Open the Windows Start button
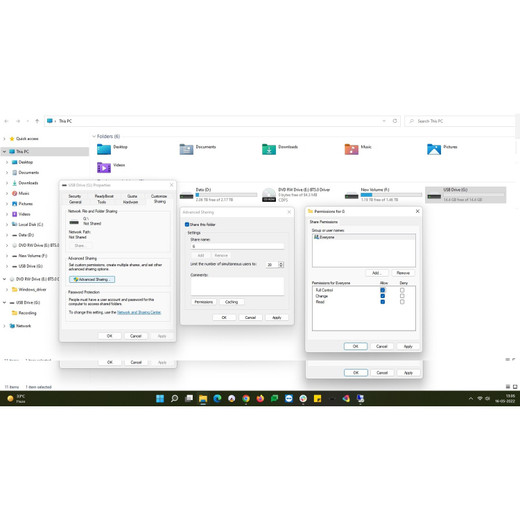Screen dimensions: 520x520 (160, 398)
